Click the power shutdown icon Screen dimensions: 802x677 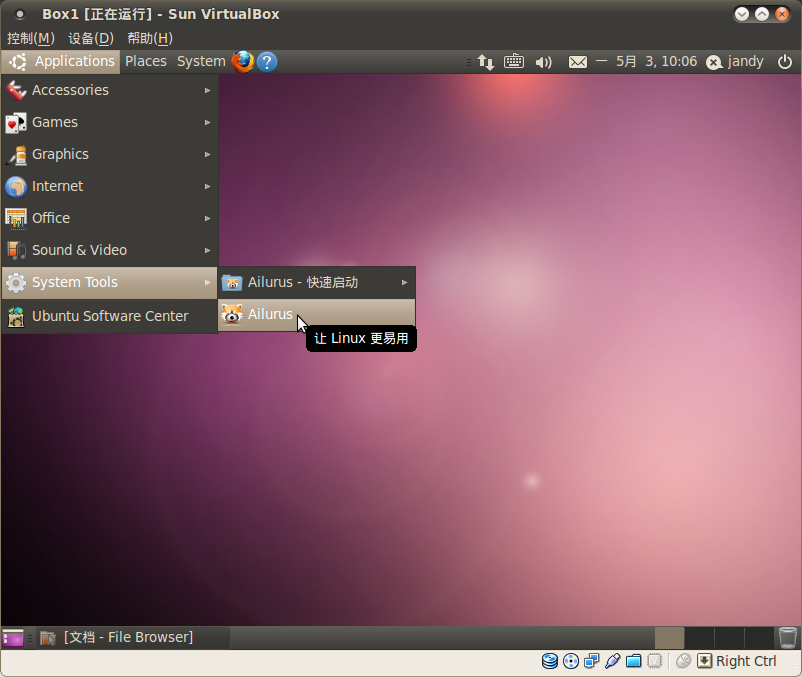click(x=785, y=62)
